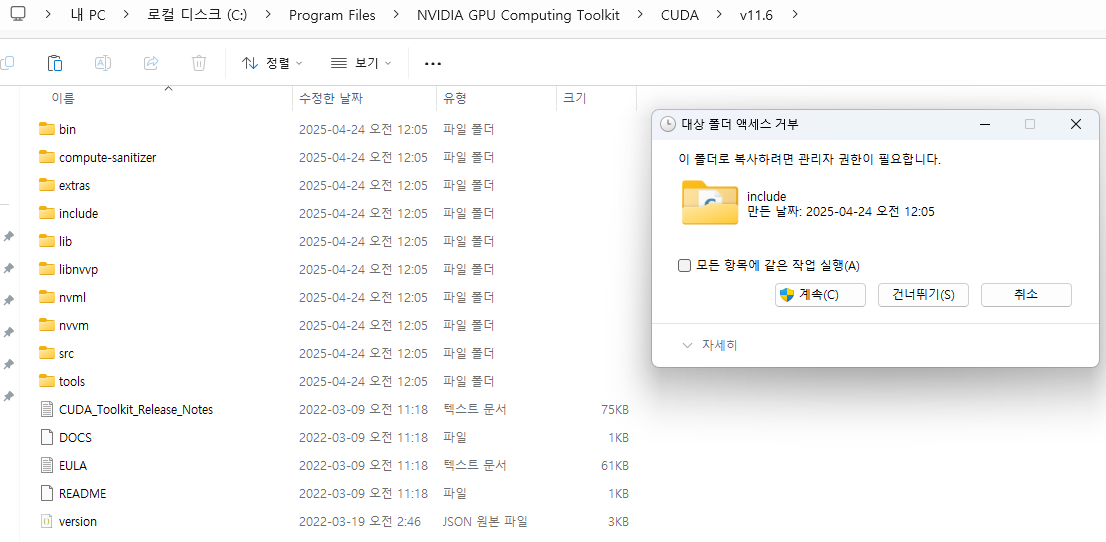The image size is (1106, 542).
Task: Select the tools folder icon
Action: point(47,381)
